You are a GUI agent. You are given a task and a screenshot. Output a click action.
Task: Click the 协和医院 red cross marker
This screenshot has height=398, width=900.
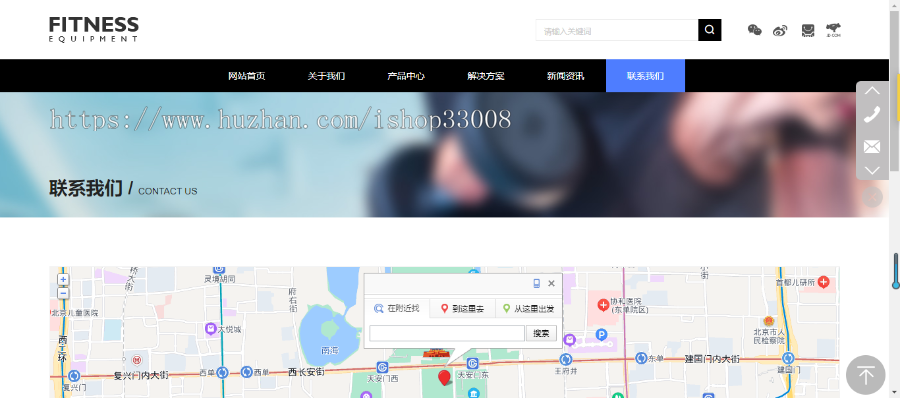pyautogui.click(x=603, y=305)
